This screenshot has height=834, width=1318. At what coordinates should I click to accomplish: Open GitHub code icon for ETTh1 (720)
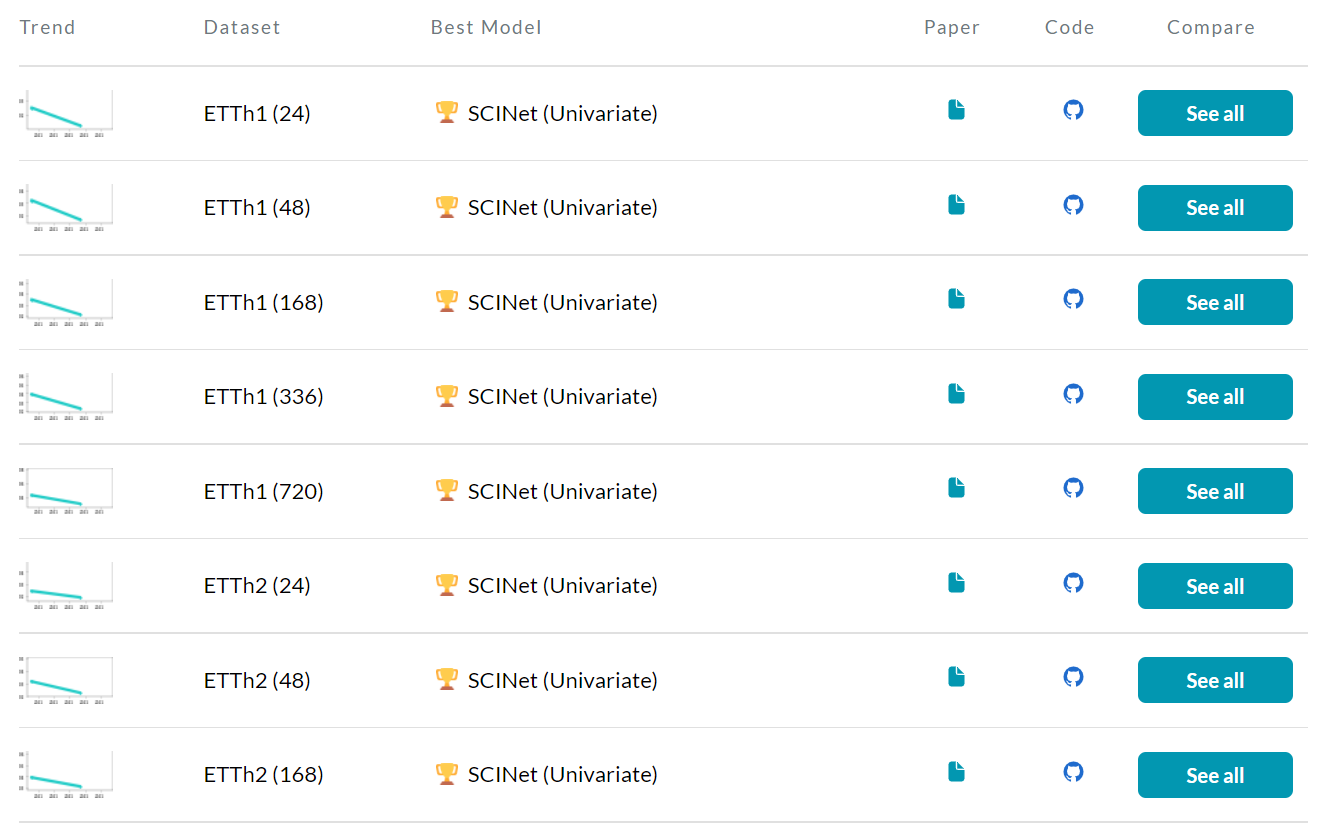point(1073,488)
